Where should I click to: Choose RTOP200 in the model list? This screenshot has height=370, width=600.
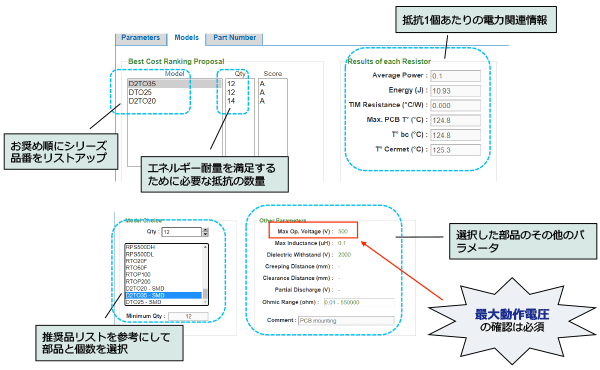pyautogui.click(x=163, y=282)
